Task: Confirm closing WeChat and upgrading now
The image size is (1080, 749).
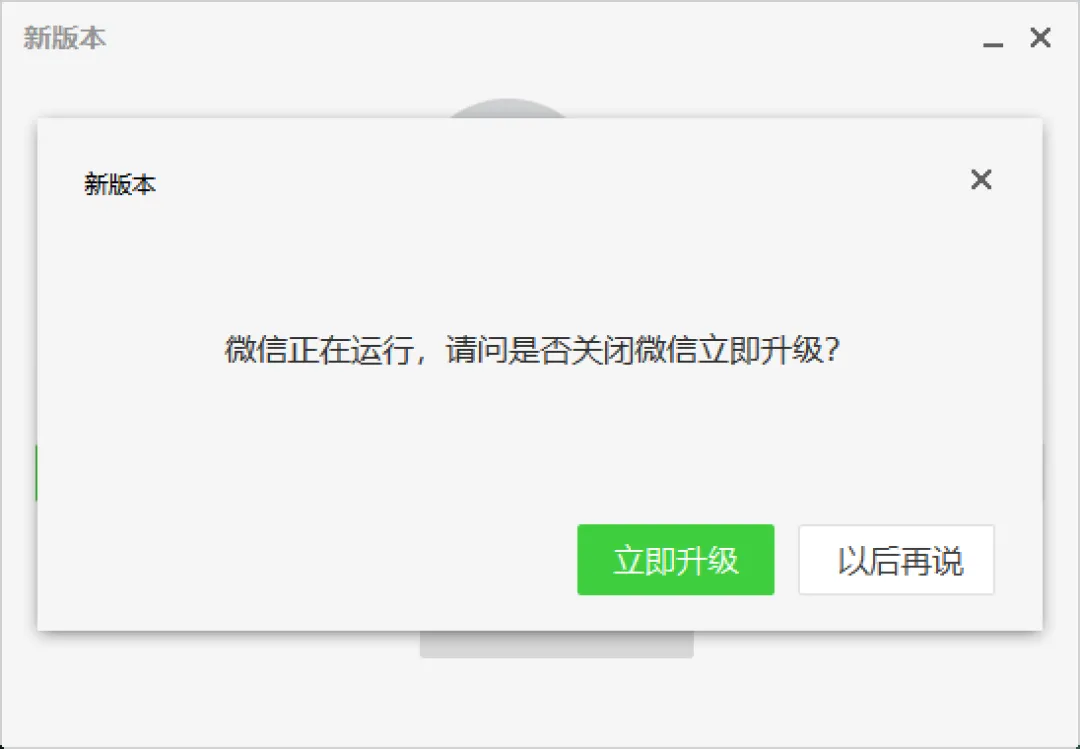Action: [x=675, y=560]
